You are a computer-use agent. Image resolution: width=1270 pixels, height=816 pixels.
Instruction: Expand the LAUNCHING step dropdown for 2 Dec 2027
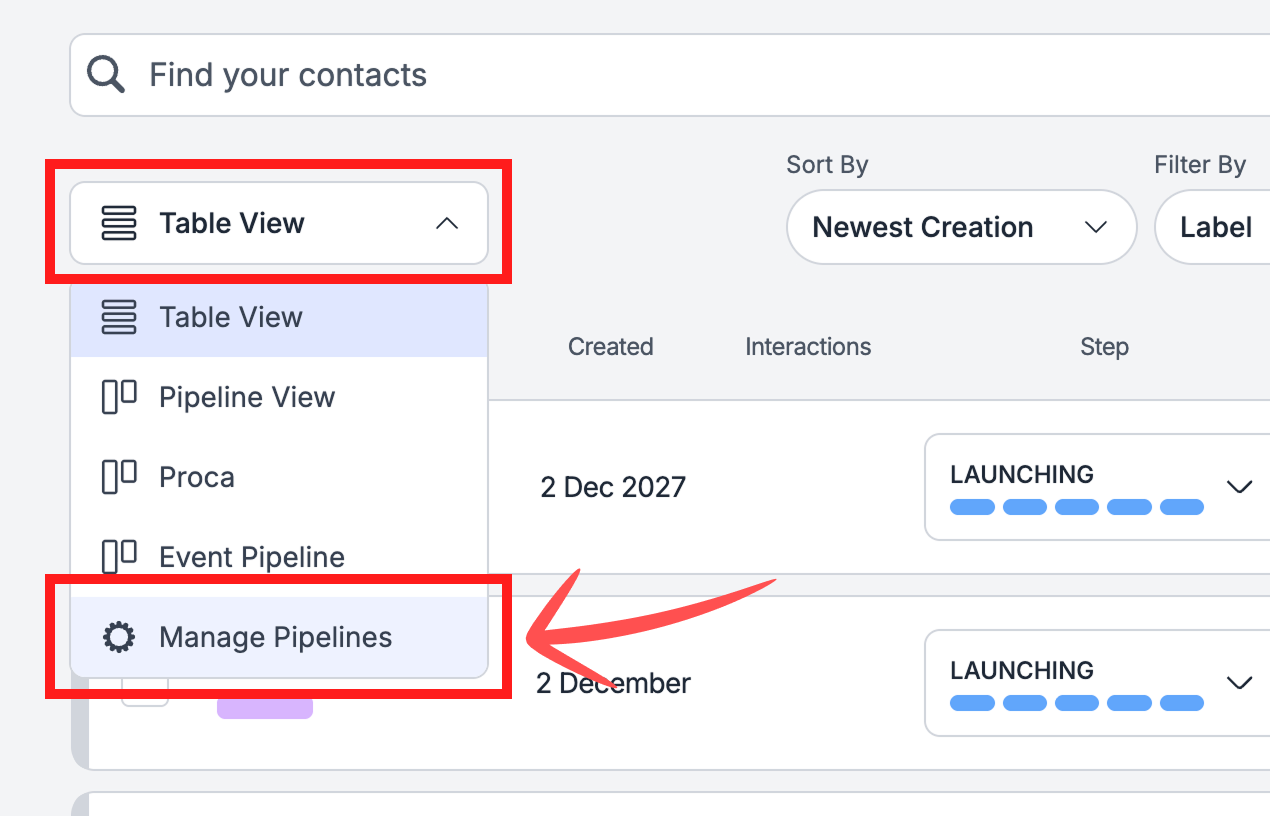coord(1239,487)
